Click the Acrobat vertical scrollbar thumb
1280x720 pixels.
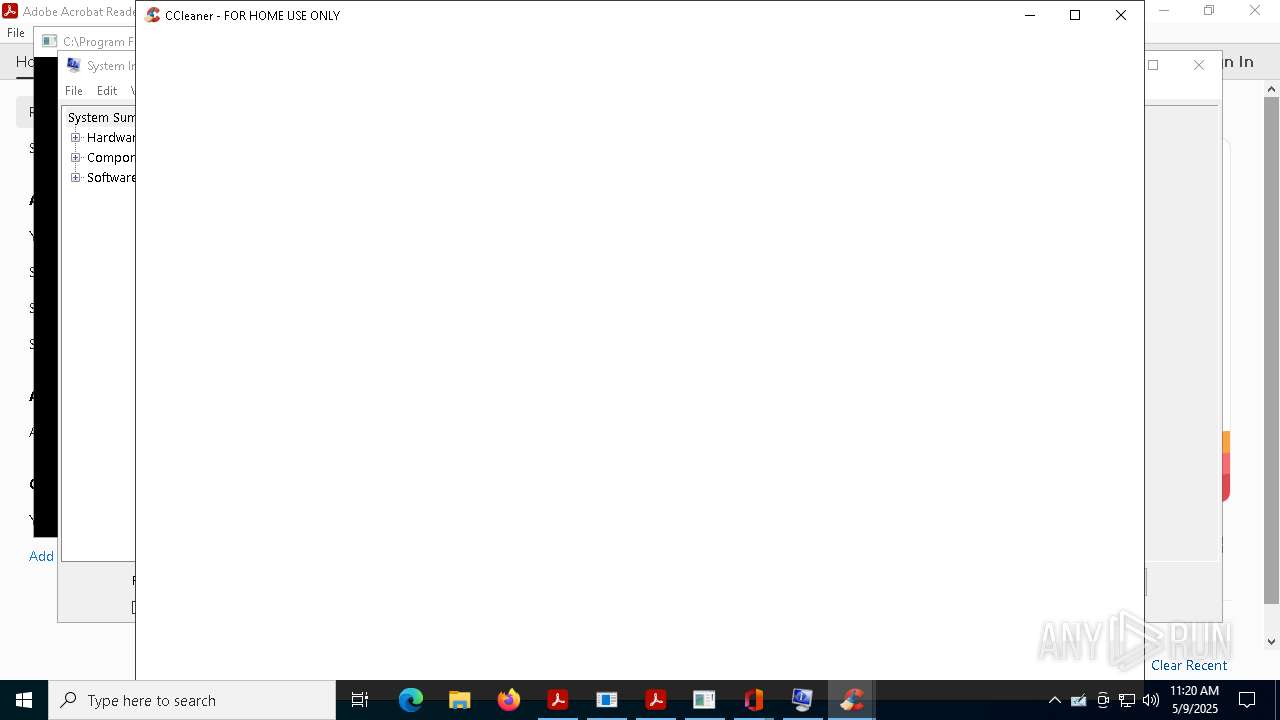(1271, 350)
